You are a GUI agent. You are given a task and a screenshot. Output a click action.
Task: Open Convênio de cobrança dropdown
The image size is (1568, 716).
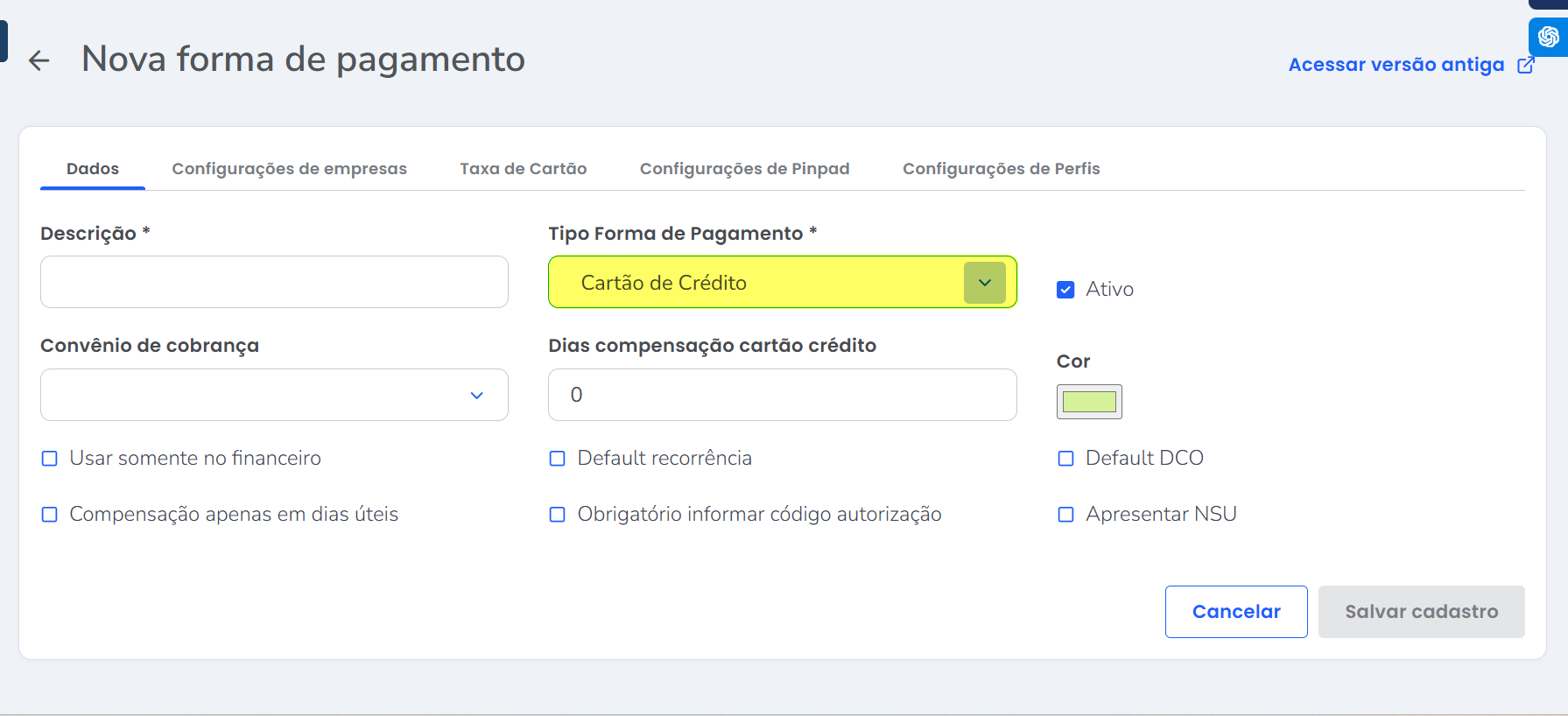[x=476, y=395]
